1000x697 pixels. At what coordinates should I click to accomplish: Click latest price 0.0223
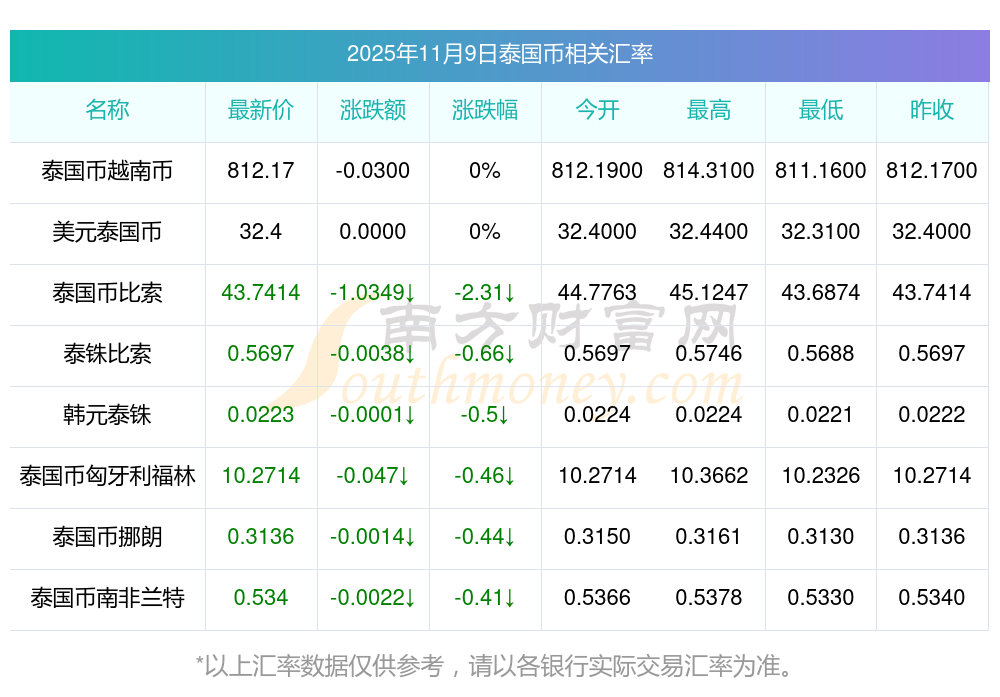pos(261,415)
